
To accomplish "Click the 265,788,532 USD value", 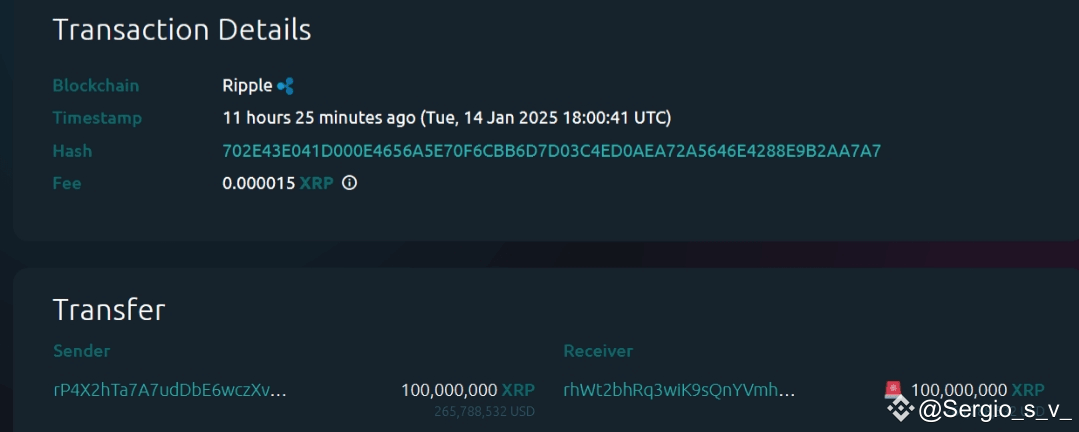I will coord(484,410).
